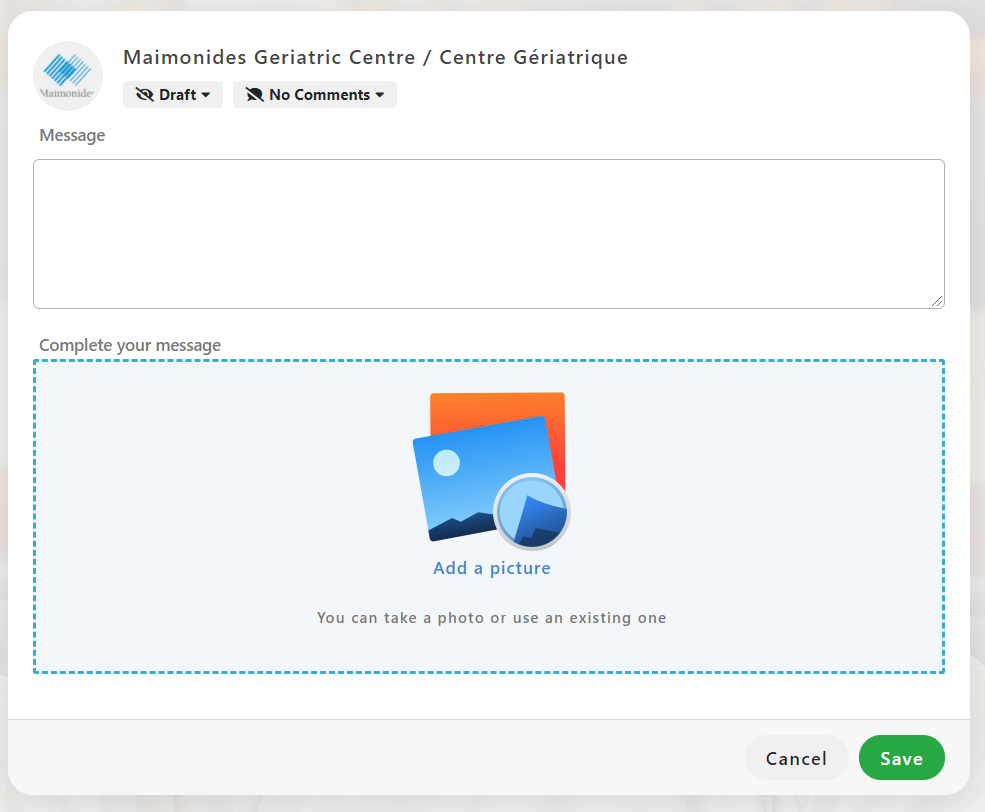Open the Draft status dropdown
The height and width of the screenshot is (812, 985).
[173, 95]
